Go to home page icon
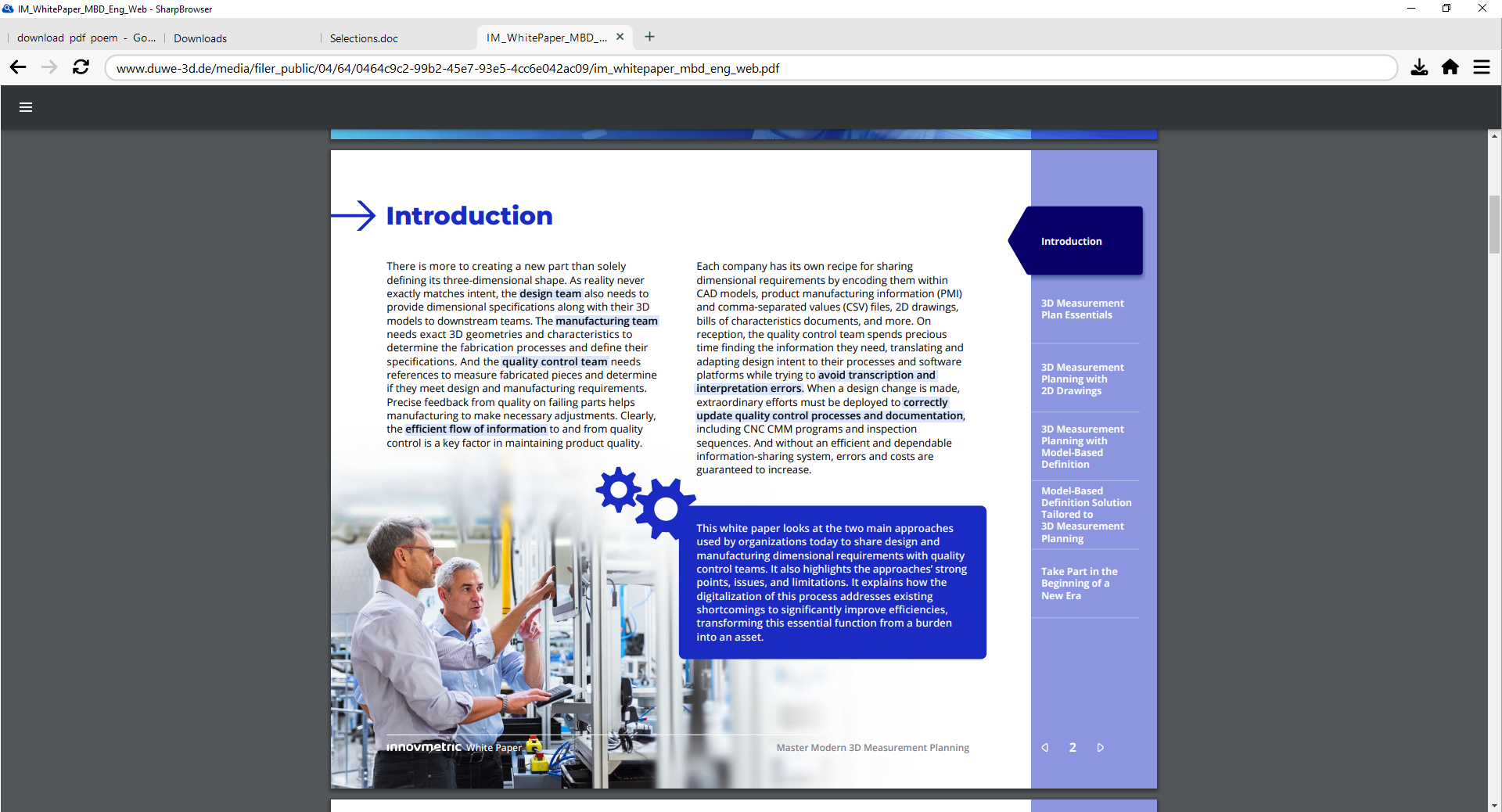 pos(1450,67)
